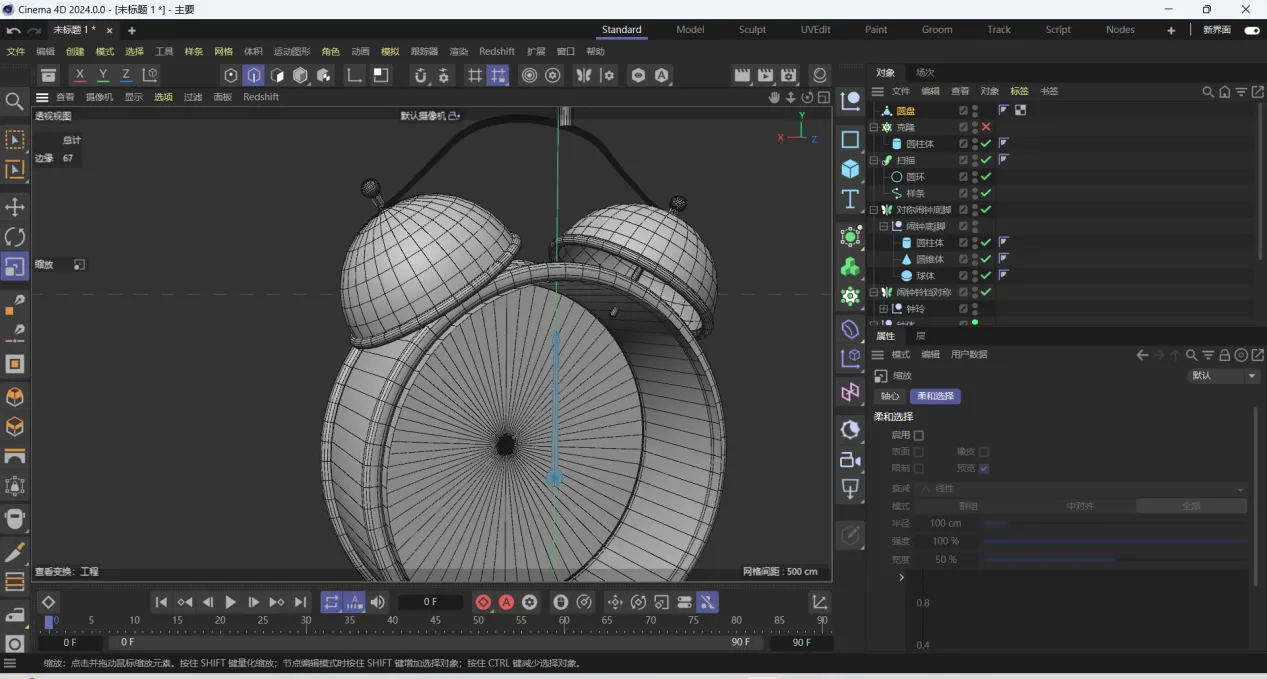
Task: Toggle the X axis lock icon
Action: coord(80,75)
